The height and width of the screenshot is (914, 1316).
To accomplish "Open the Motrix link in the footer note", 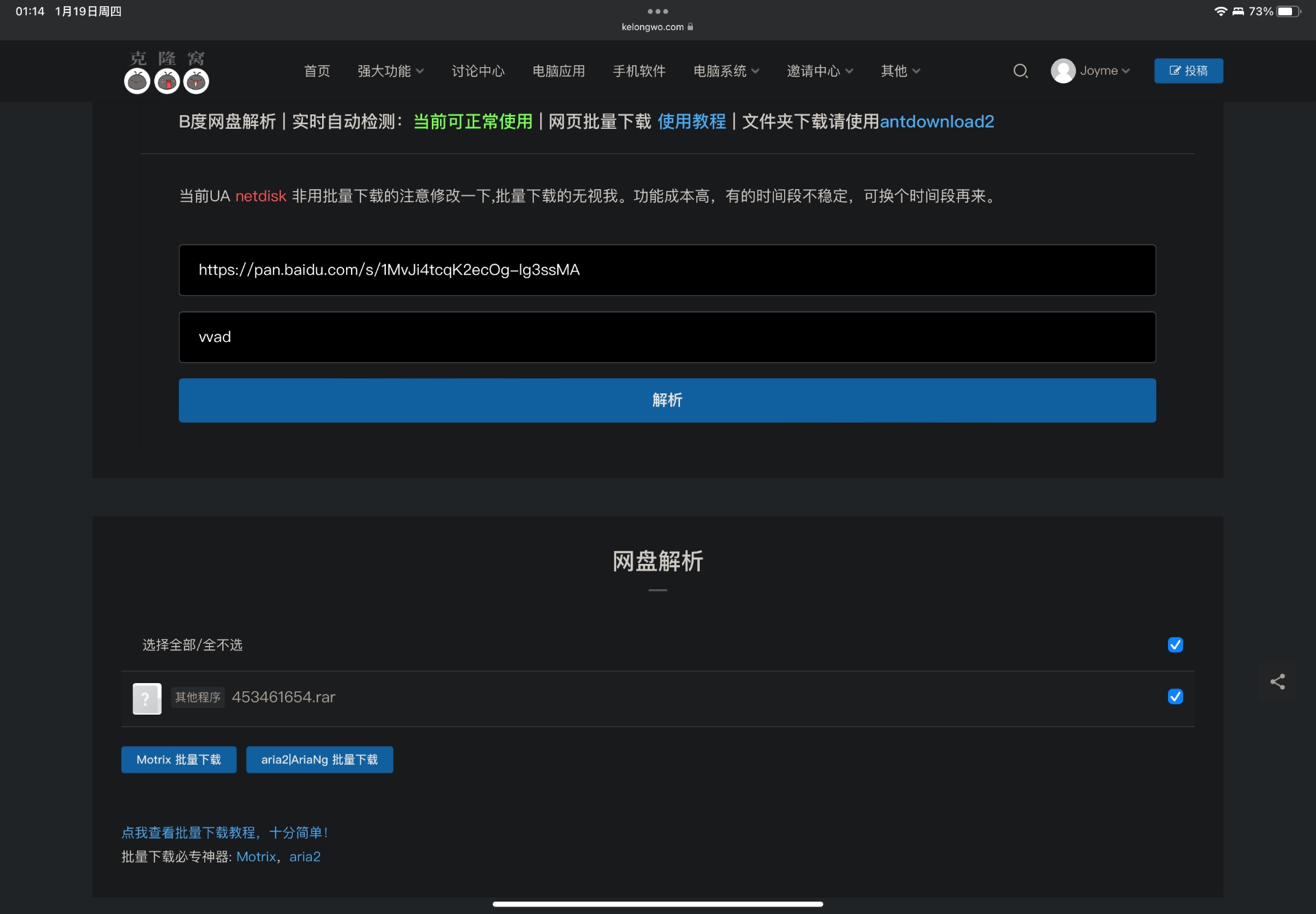I will point(256,856).
